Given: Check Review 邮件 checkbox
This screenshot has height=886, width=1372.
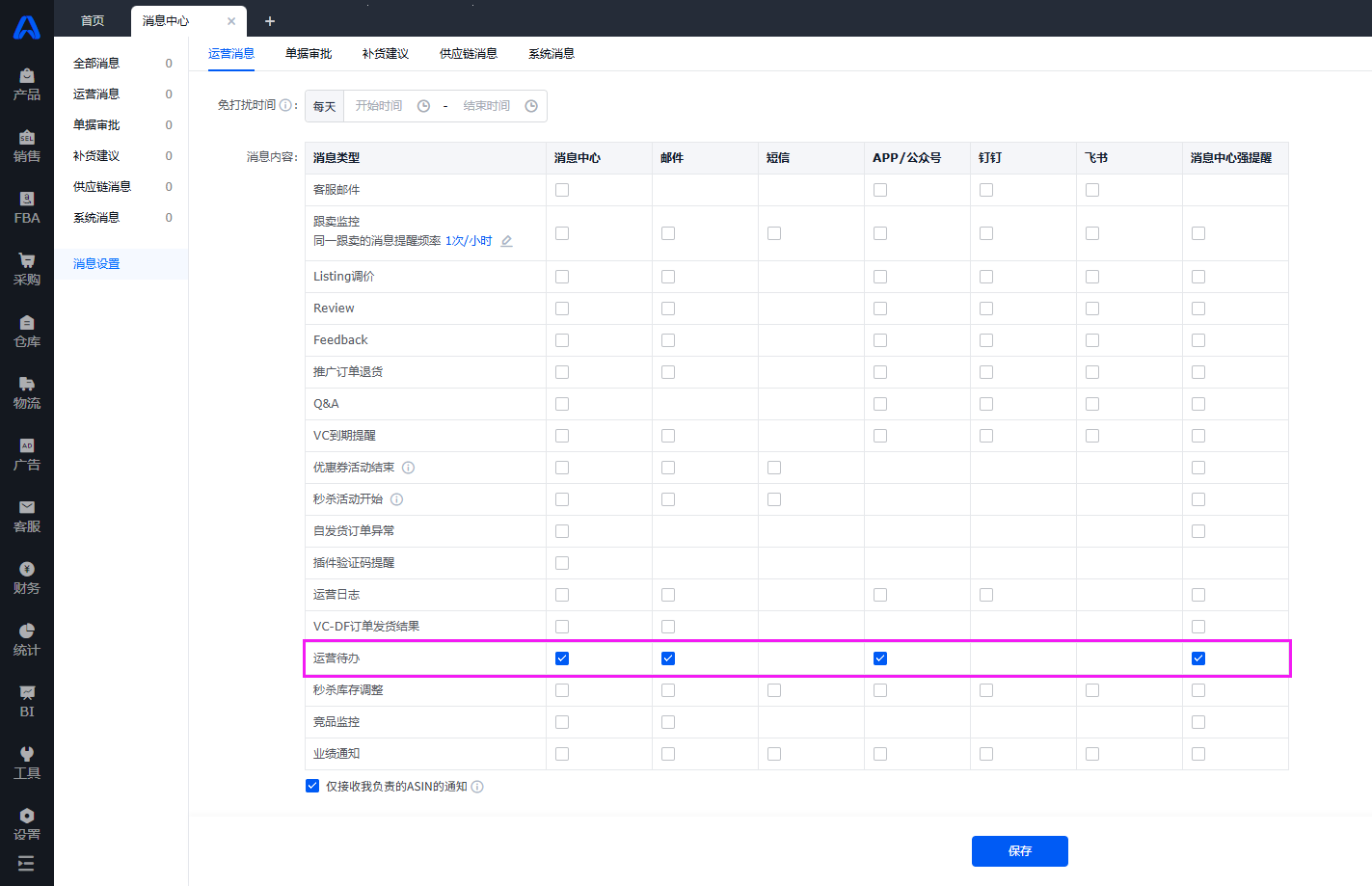Looking at the screenshot, I should coord(668,309).
